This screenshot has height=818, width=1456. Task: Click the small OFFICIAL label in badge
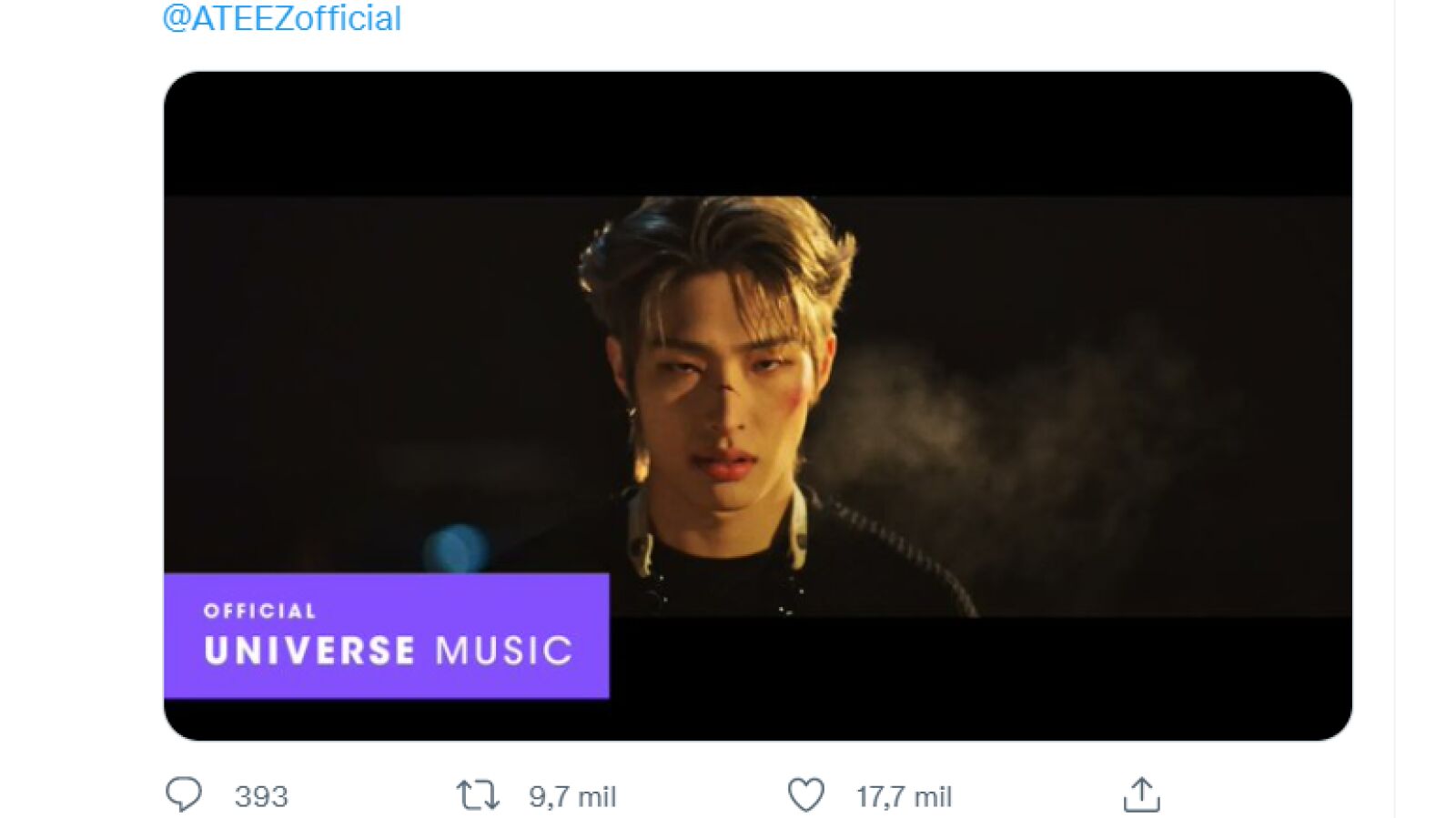(x=260, y=611)
